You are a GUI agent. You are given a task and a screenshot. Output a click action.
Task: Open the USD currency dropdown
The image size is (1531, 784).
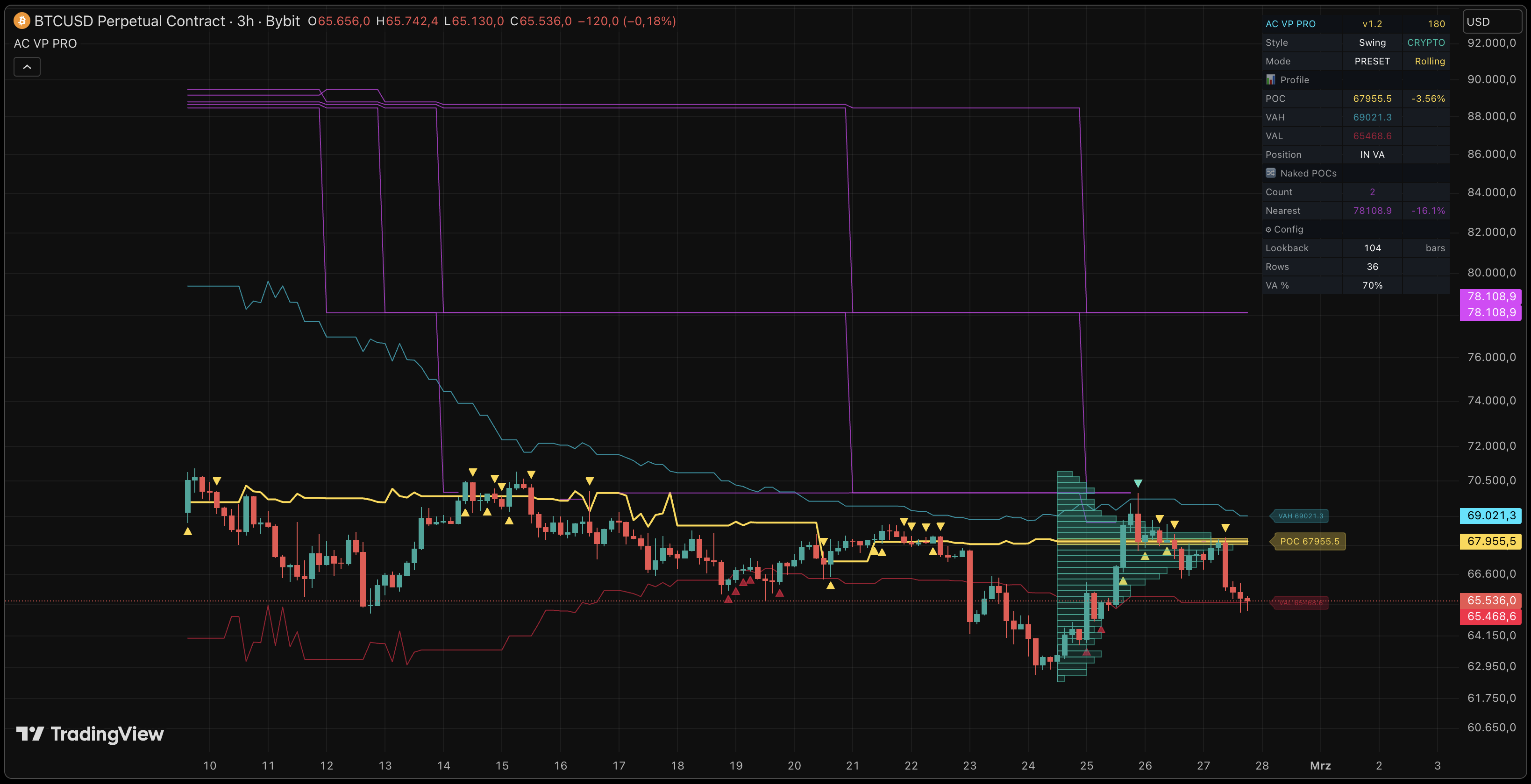(1492, 21)
